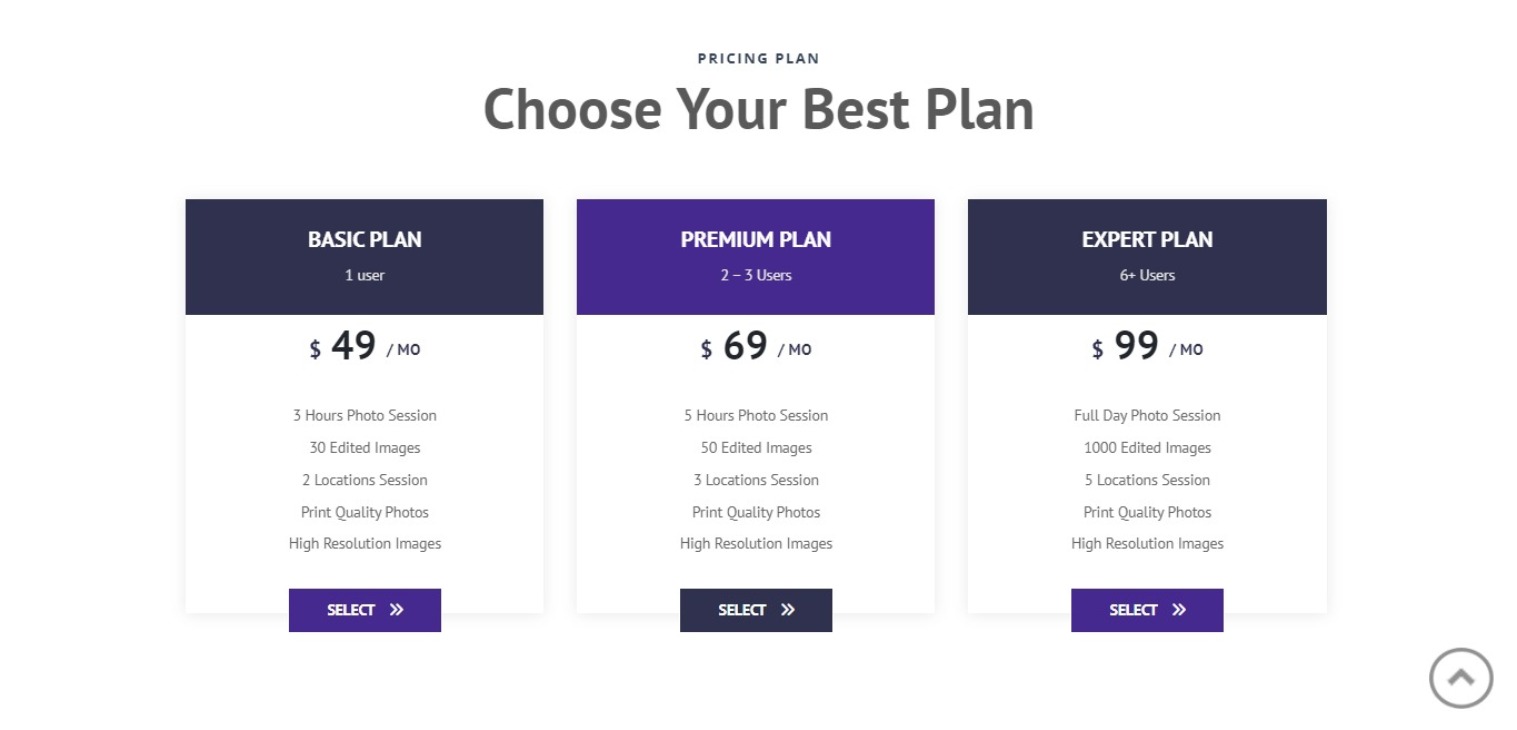Click 1000 Edited Images feature text
The height and width of the screenshot is (730, 1517).
pos(1147,448)
